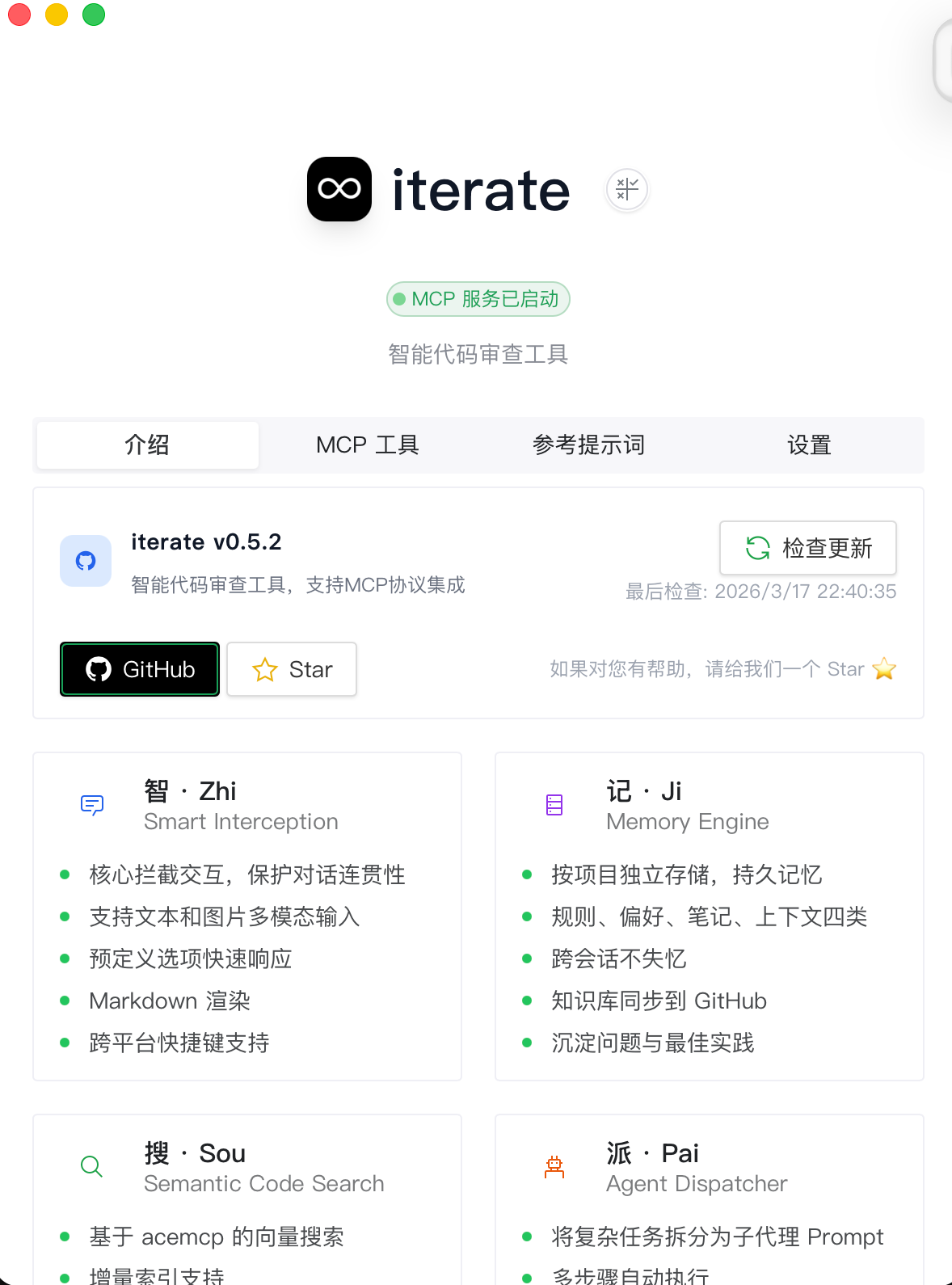Click the compress icon beside iterate title

click(x=627, y=190)
